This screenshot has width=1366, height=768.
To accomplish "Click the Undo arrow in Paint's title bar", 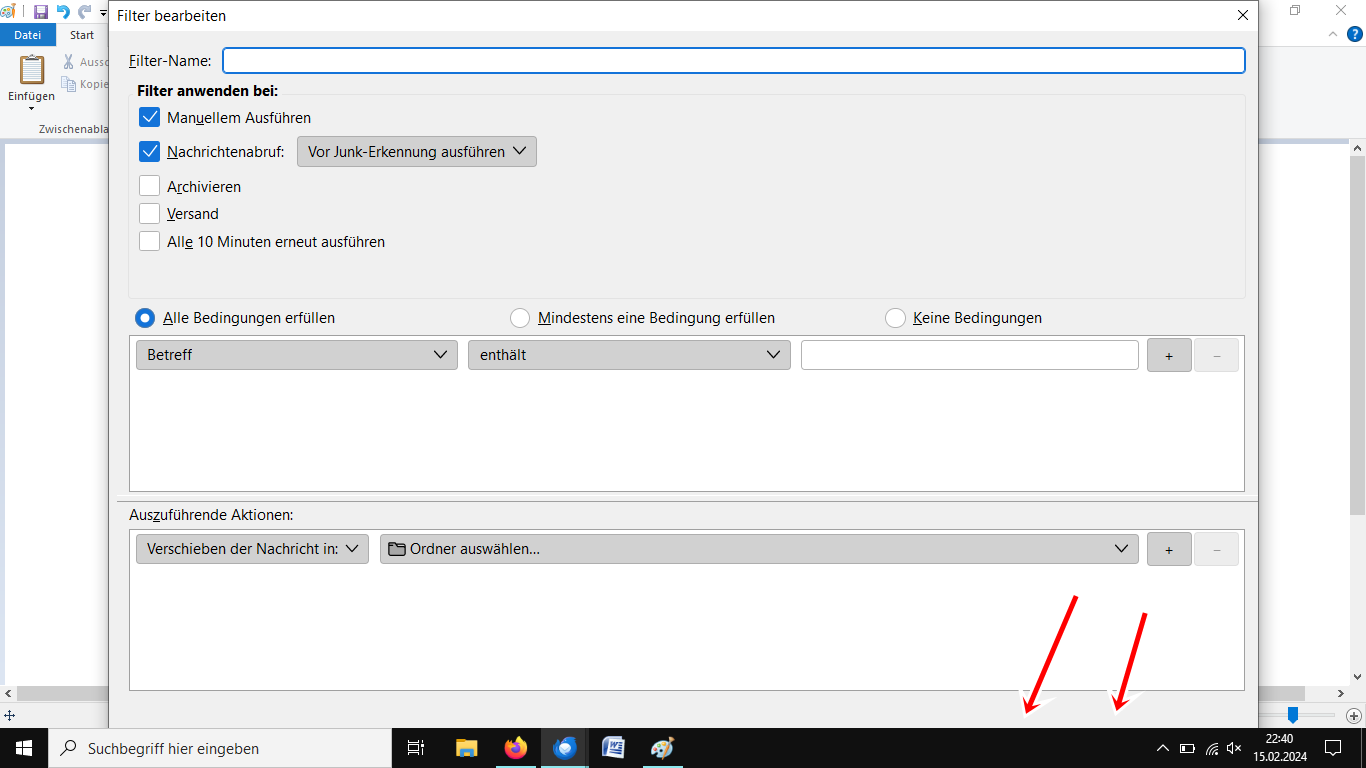I will (x=63, y=12).
